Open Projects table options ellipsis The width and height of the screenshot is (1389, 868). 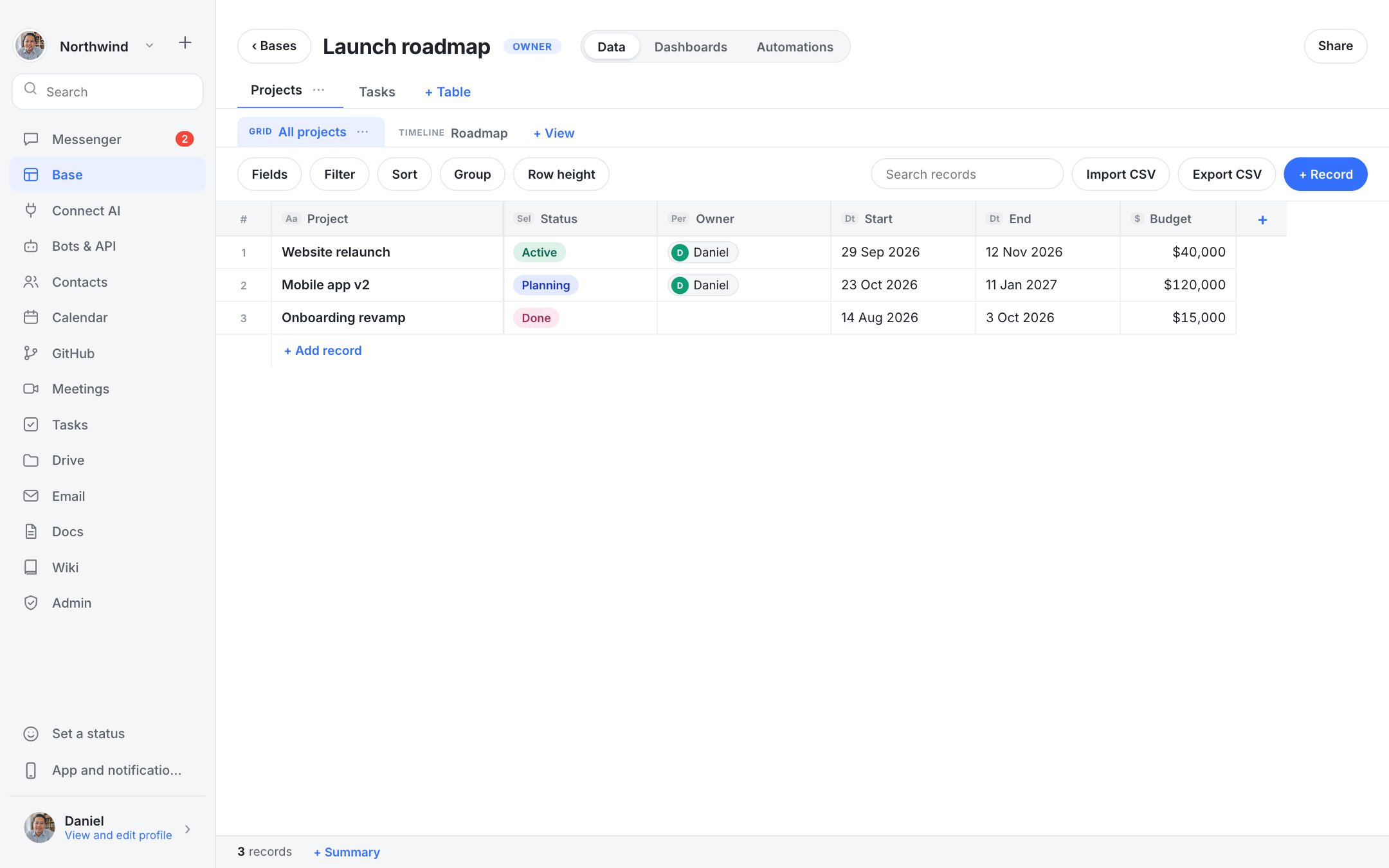coord(318,90)
